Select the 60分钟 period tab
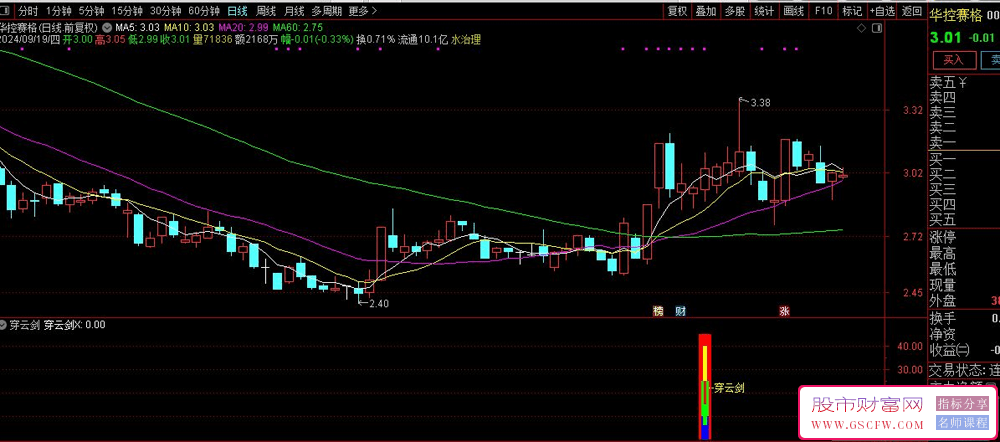 click(204, 11)
